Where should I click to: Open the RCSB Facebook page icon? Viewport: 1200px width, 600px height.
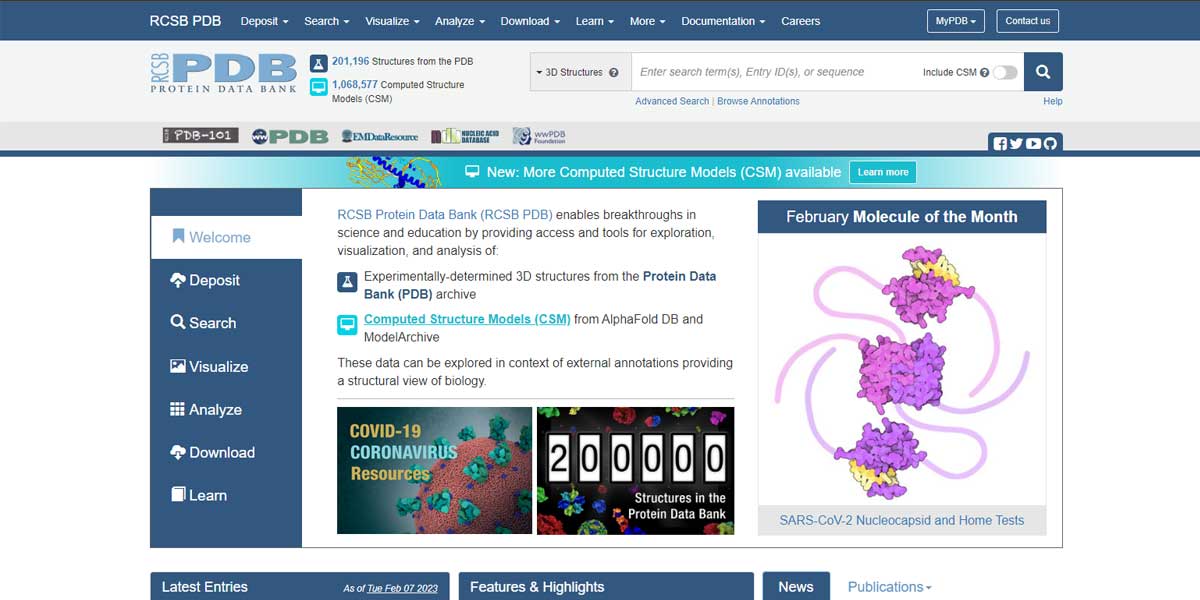(x=1000, y=144)
